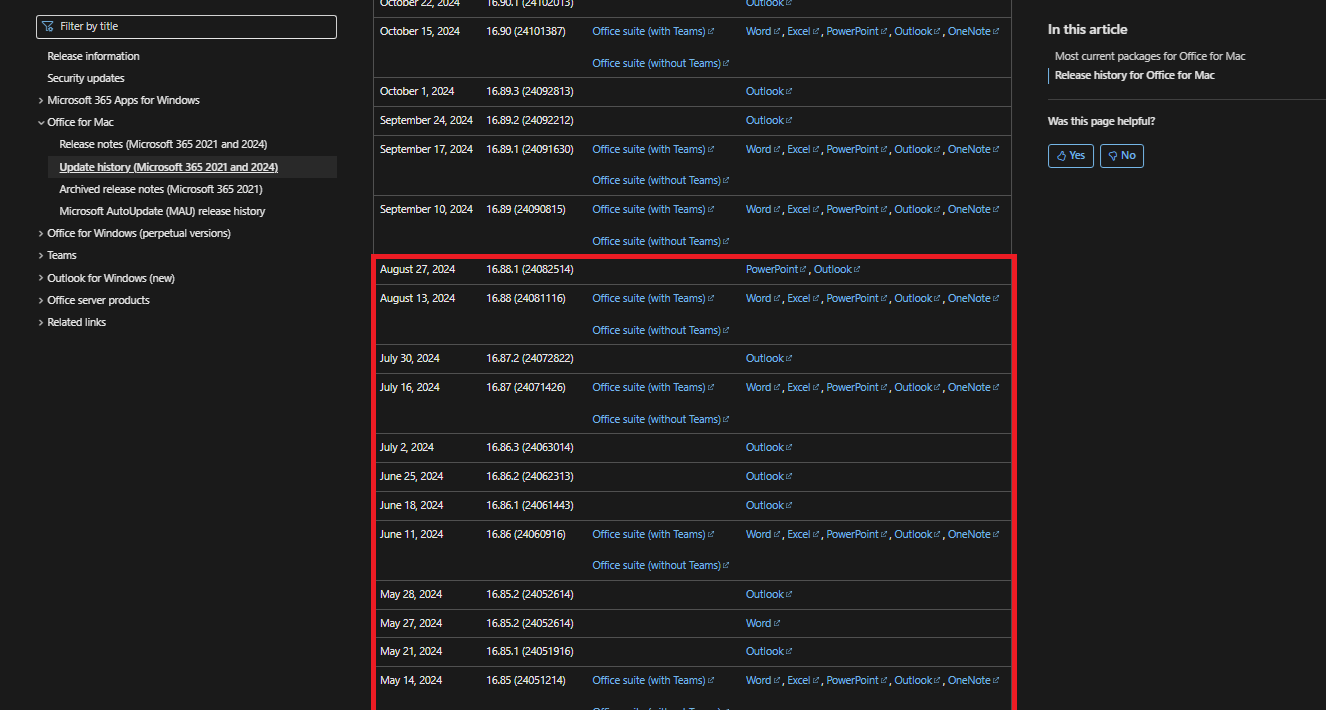Viewport: 1326px width, 710px height.
Task: Expand the Related links section
Action: click(41, 322)
